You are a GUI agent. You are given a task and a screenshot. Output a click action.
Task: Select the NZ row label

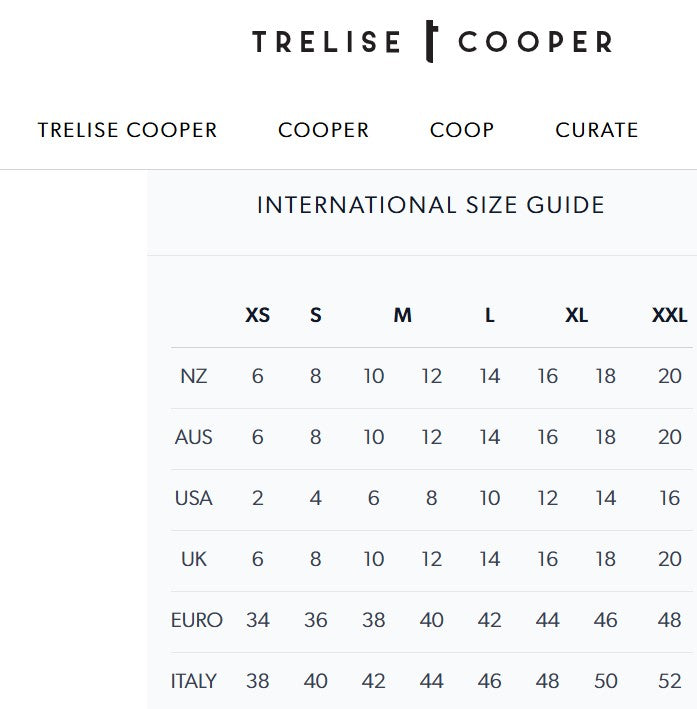tap(194, 377)
